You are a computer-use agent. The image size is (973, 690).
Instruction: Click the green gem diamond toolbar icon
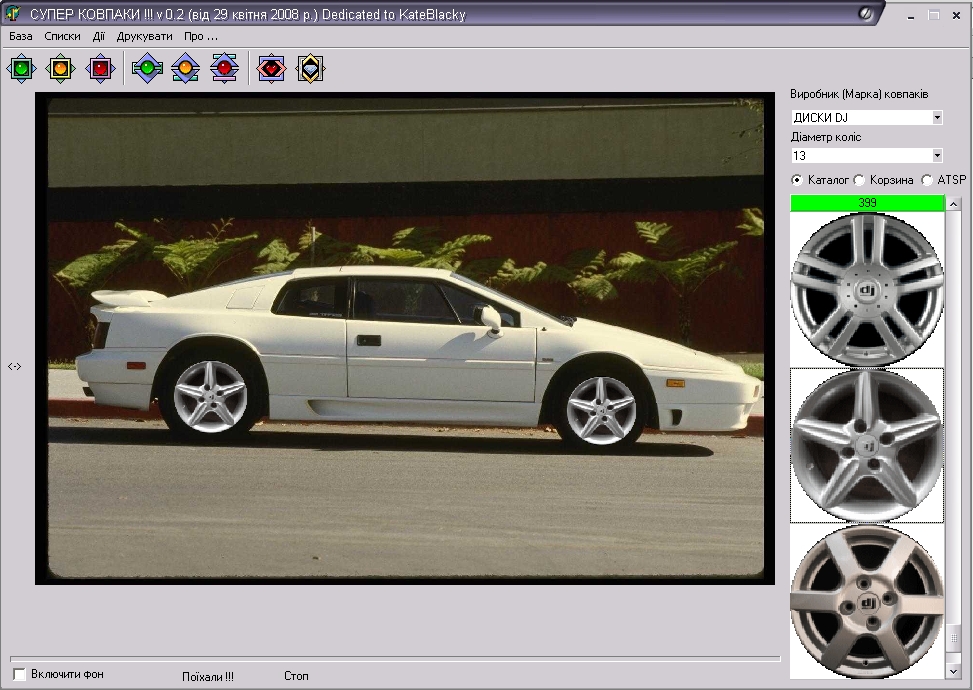[147, 68]
